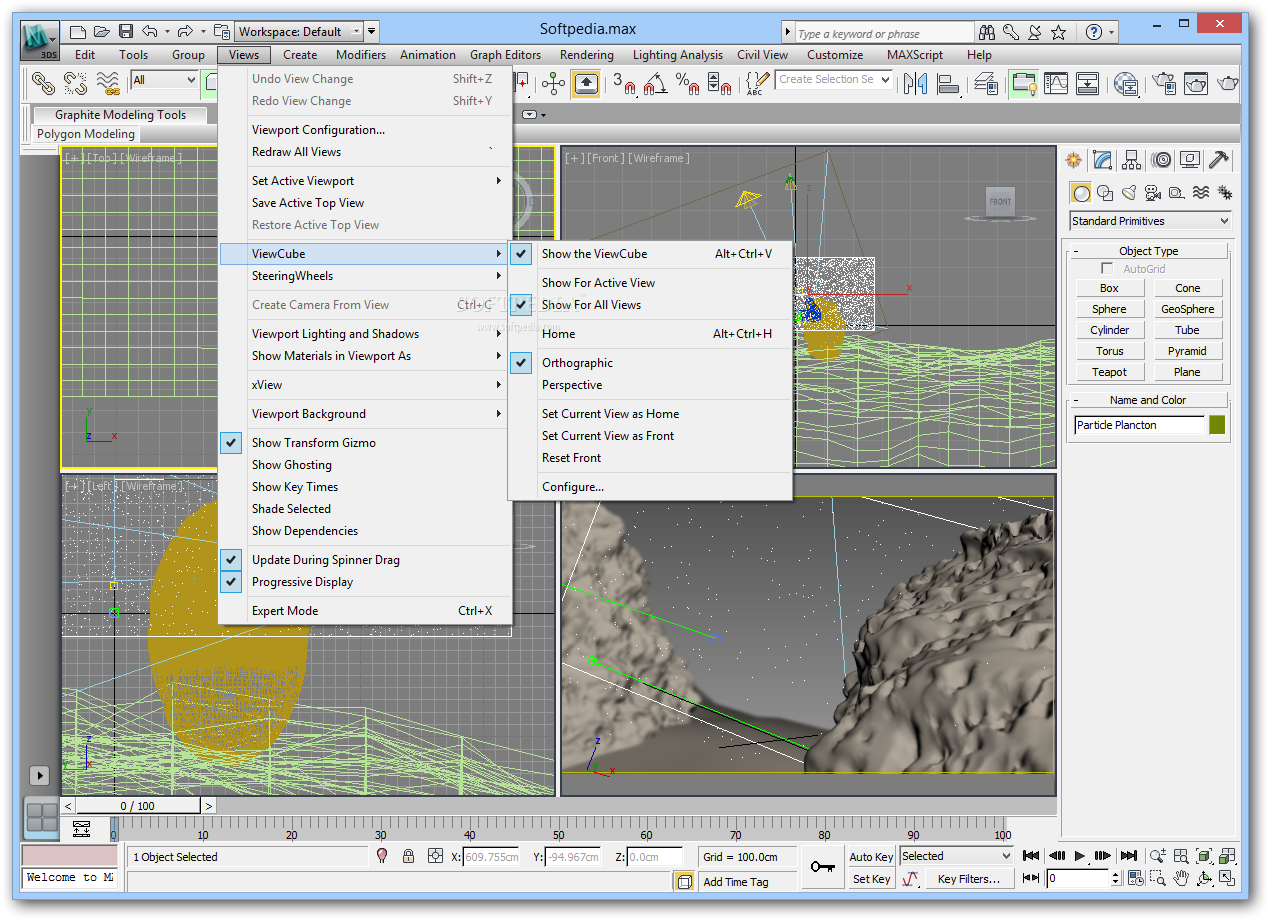This screenshot has height=920, width=1269.
Task: Open the Rendering menu
Action: coord(587,55)
